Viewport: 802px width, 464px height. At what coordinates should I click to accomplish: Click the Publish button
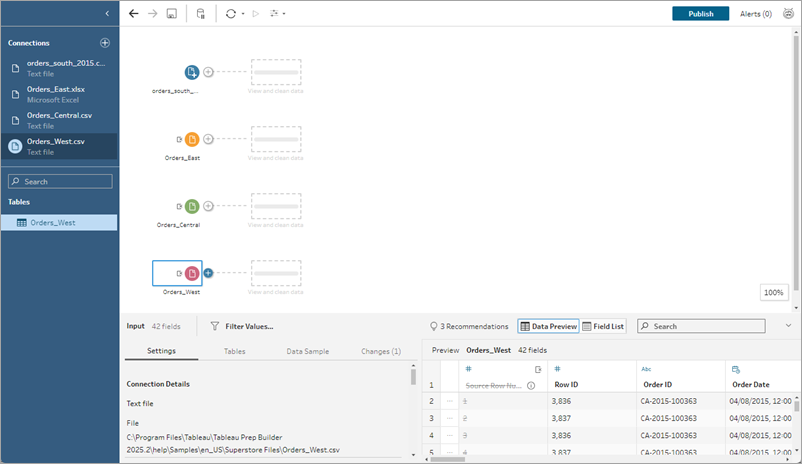point(700,14)
